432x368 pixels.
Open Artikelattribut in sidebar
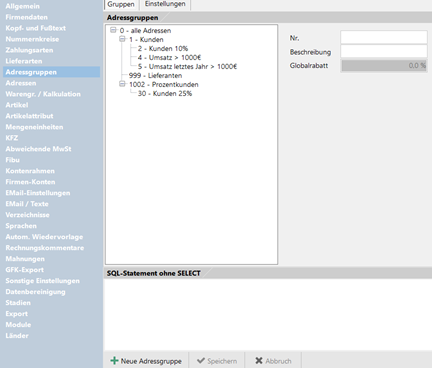coord(29,116)
